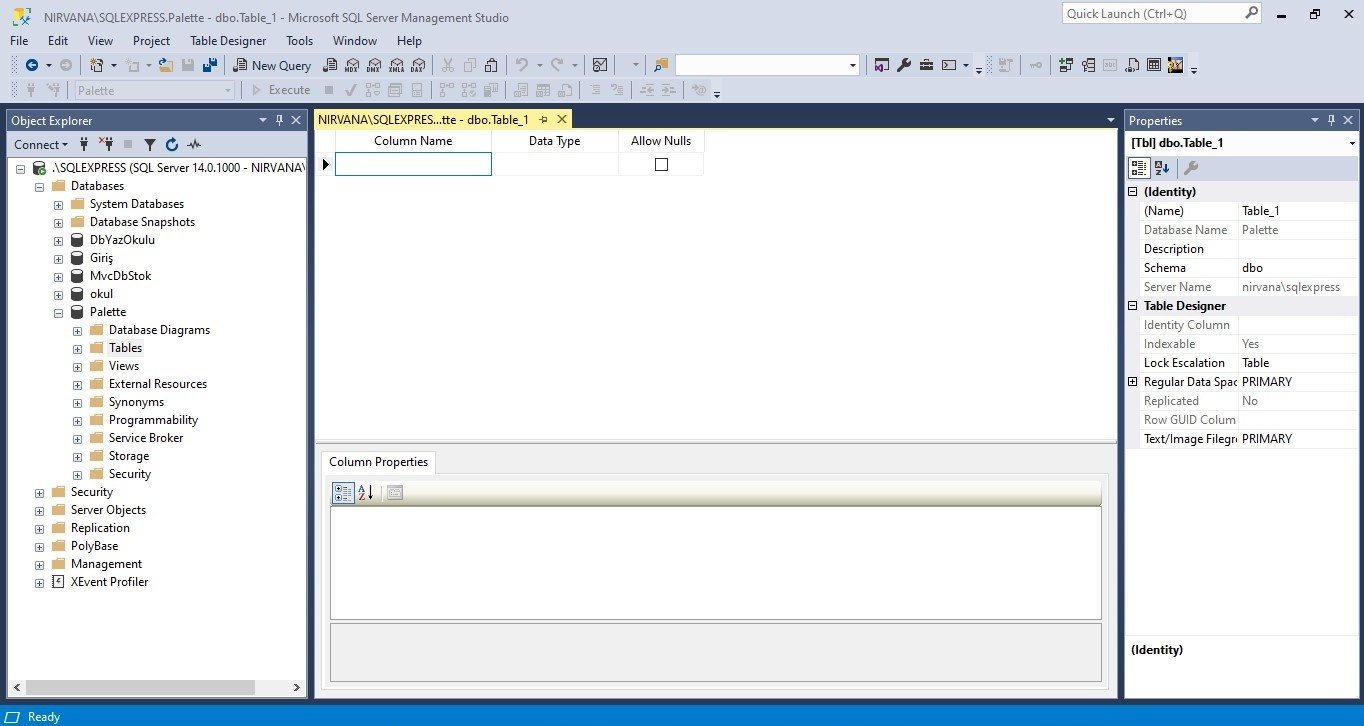
Task: Open the Properties wrench icon in toolbar
Action: (904, 65)
